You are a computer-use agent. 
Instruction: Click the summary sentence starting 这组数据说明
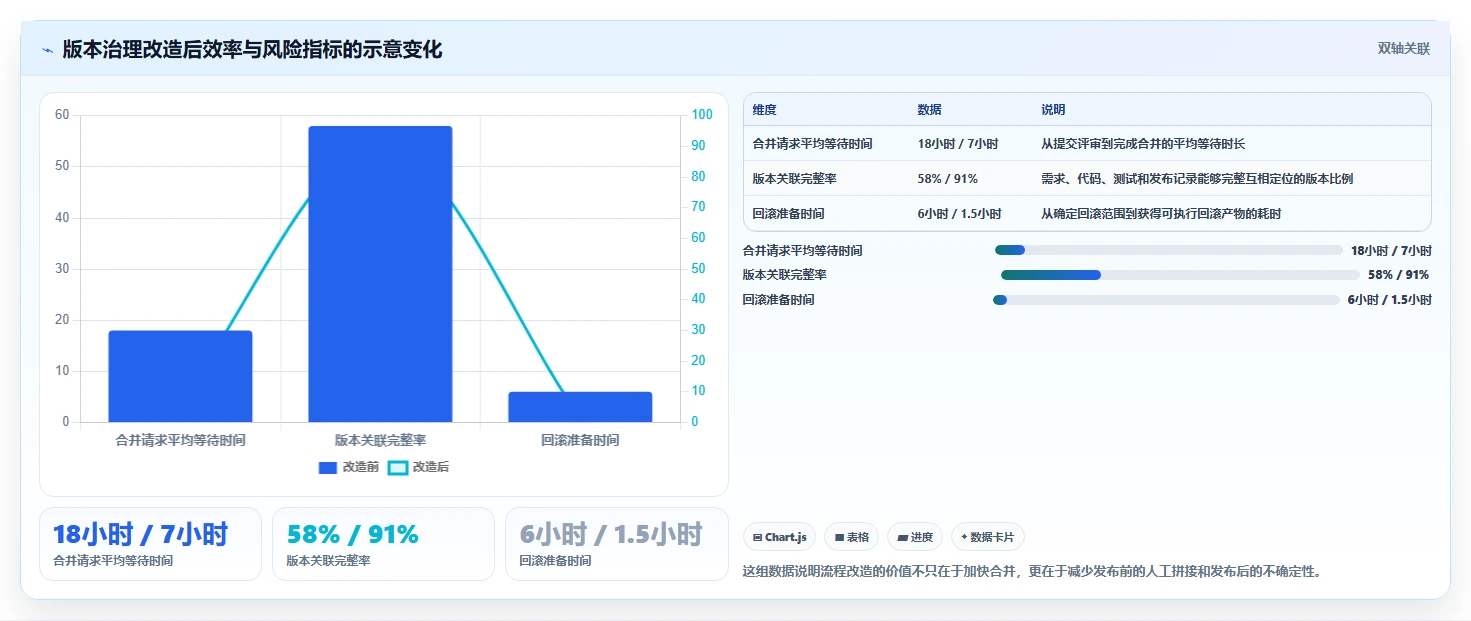(1032, 572)
